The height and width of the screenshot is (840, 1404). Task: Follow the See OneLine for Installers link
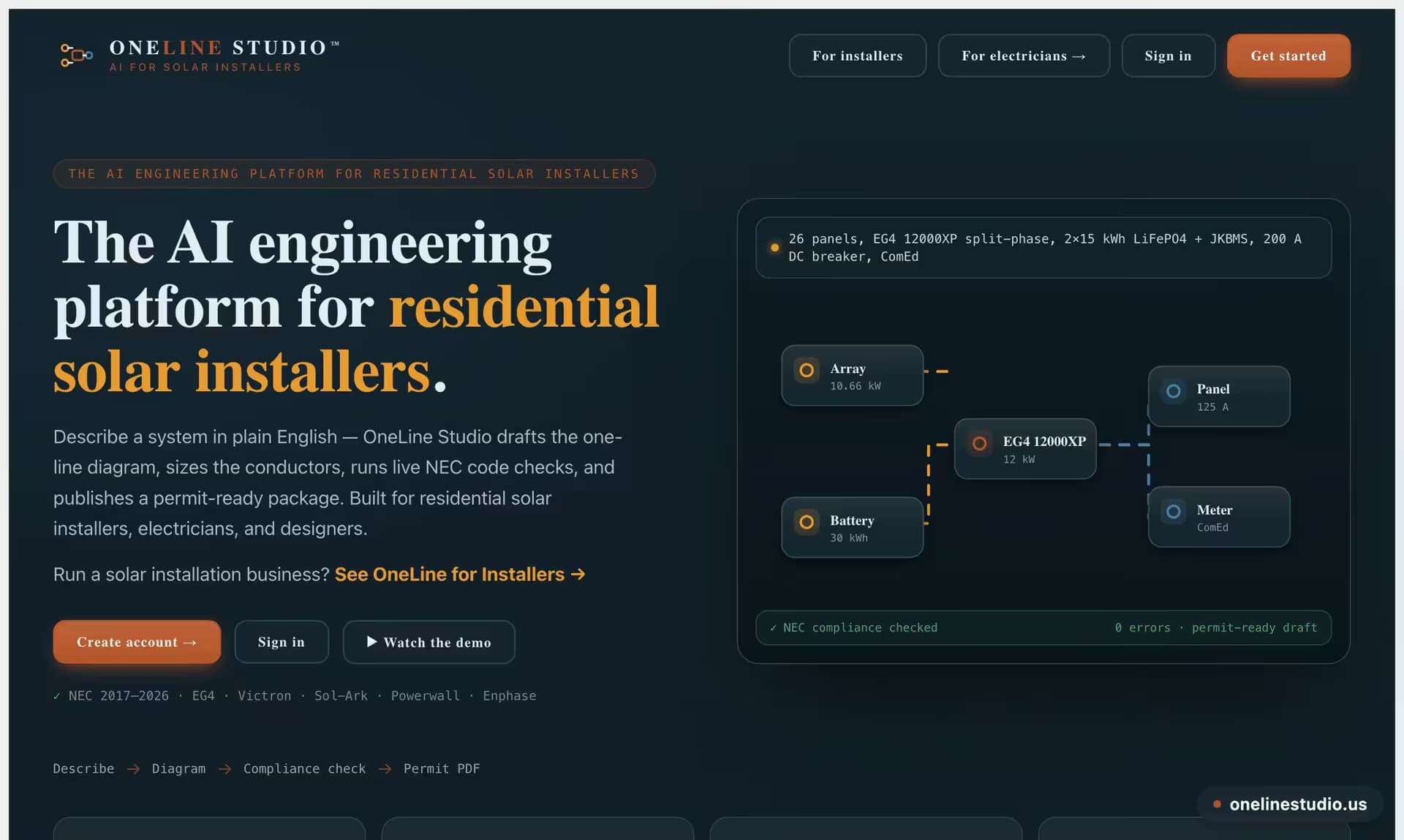460,575
